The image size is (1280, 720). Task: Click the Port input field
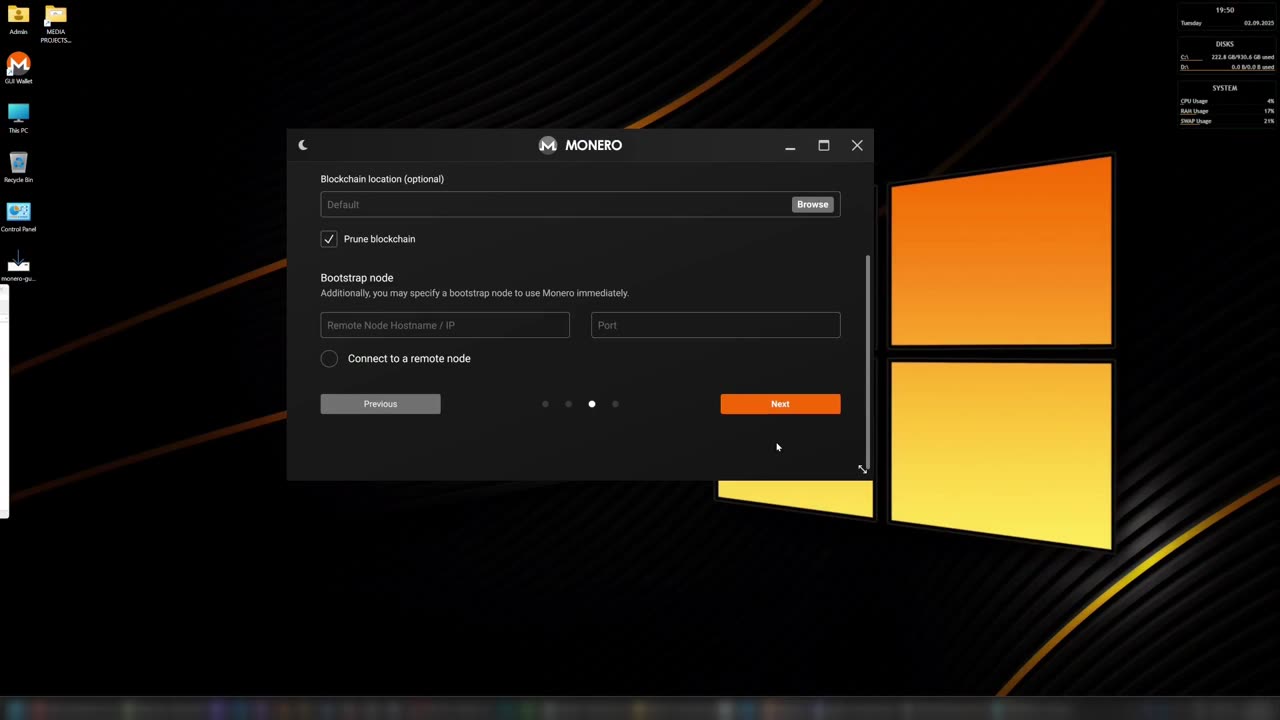[x=715, y=325]
